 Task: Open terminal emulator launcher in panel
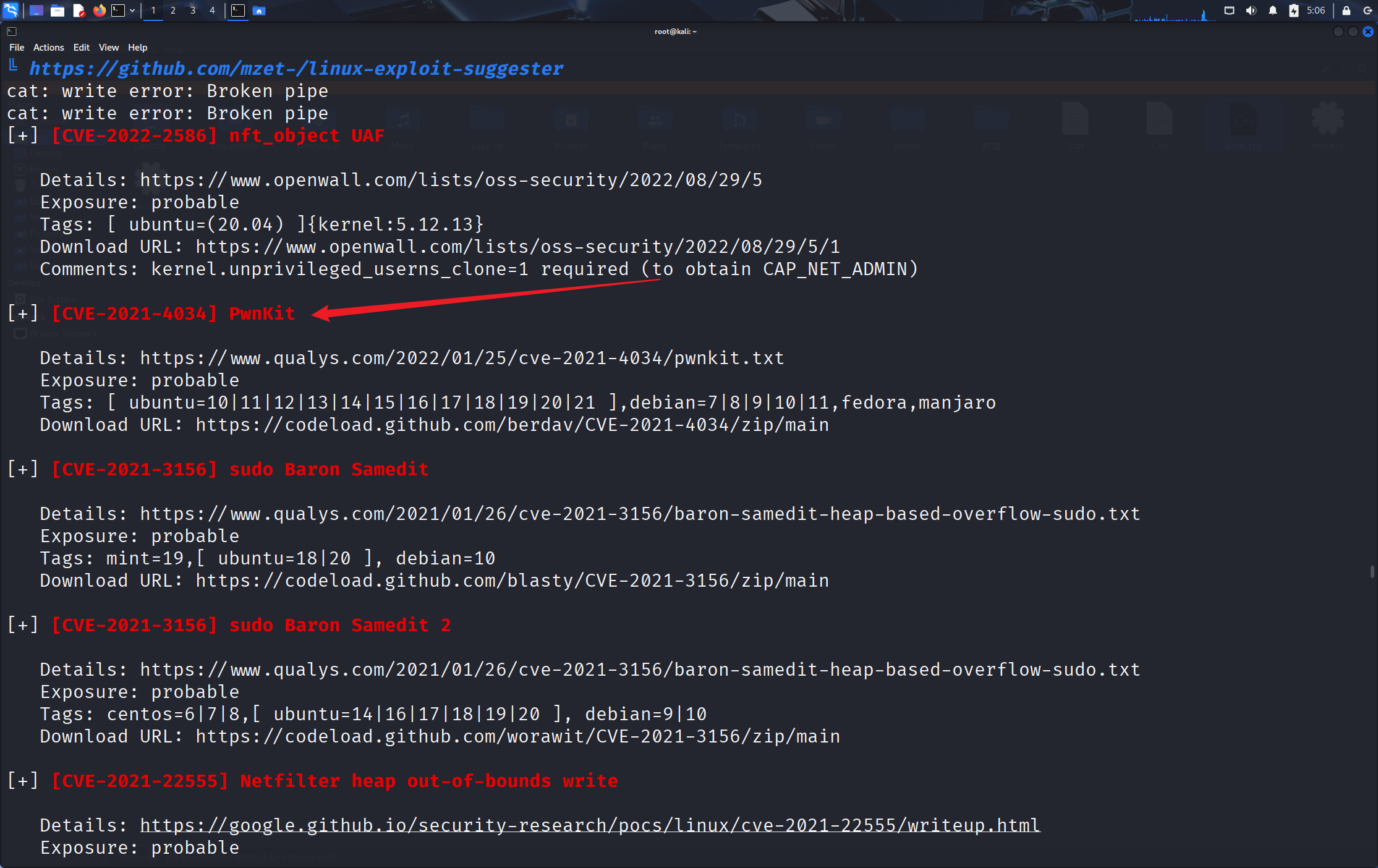pyautogui.click(x=117, y=11)
